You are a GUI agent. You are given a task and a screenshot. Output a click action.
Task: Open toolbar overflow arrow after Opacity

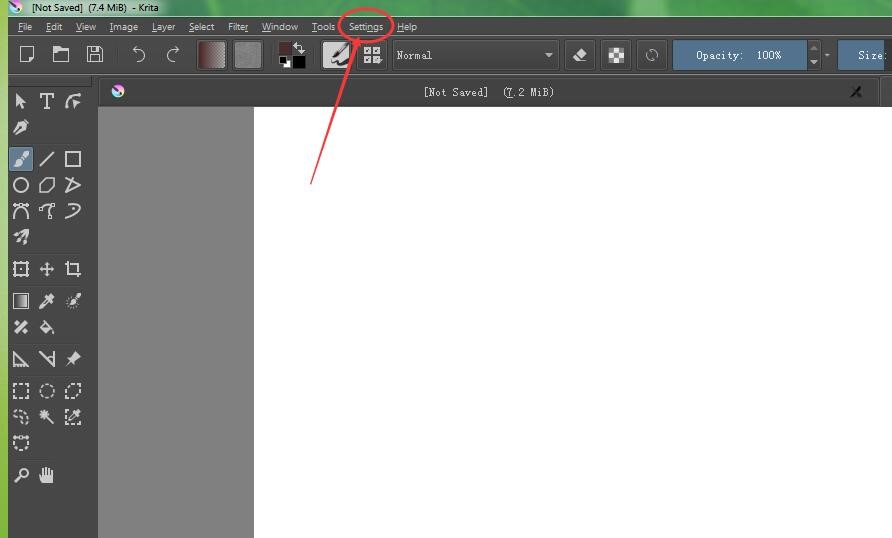click(x=827, y=55)
